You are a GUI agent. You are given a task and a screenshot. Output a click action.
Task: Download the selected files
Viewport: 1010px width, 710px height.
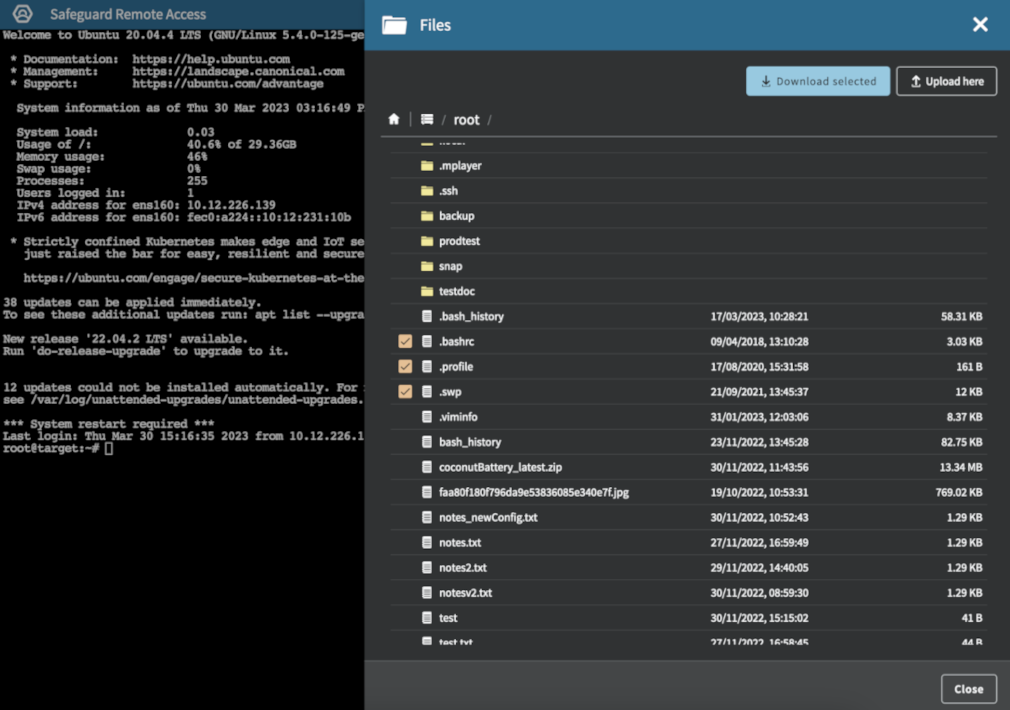tap(818, 81)
